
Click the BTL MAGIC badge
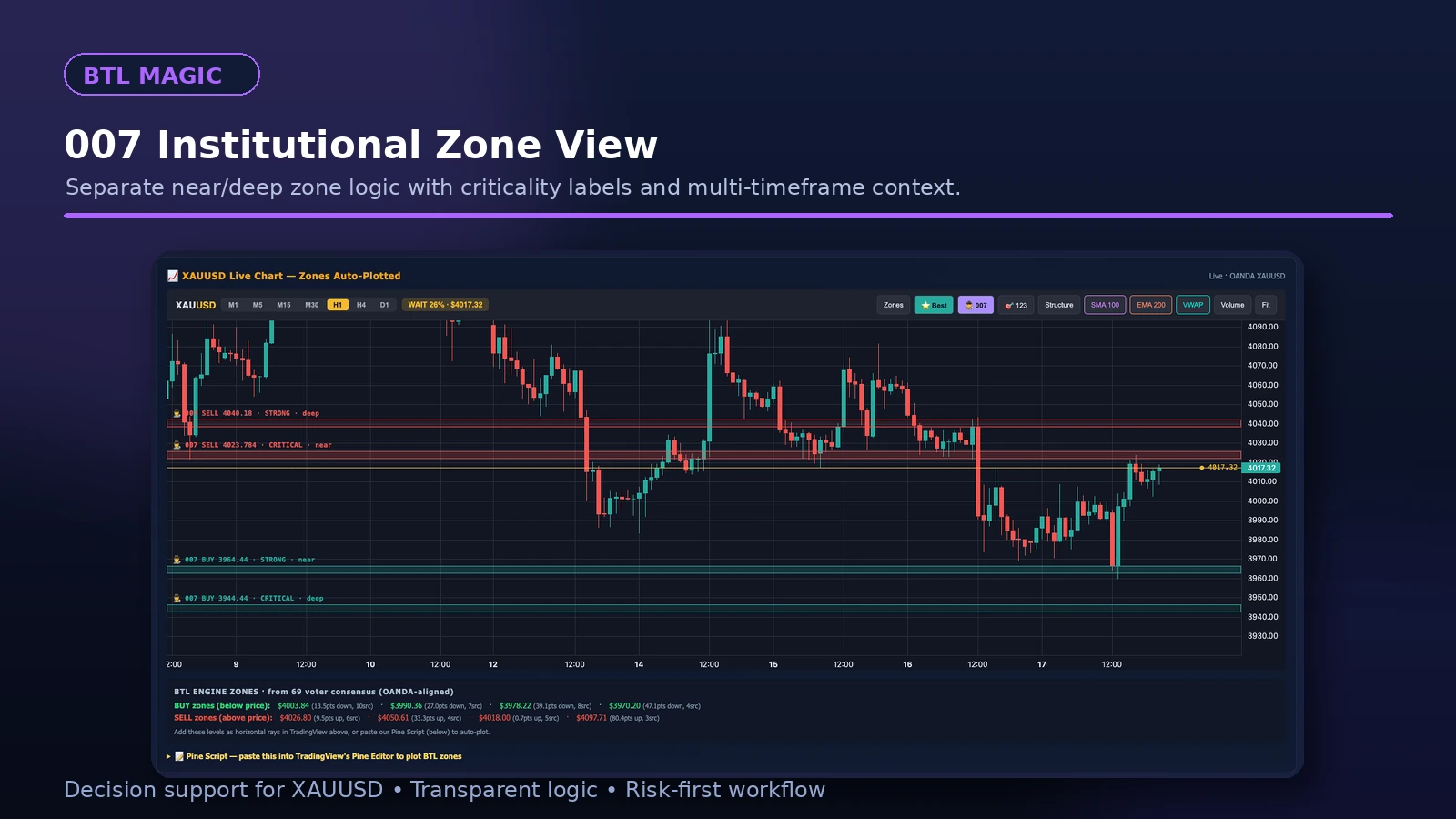(162, 75)
